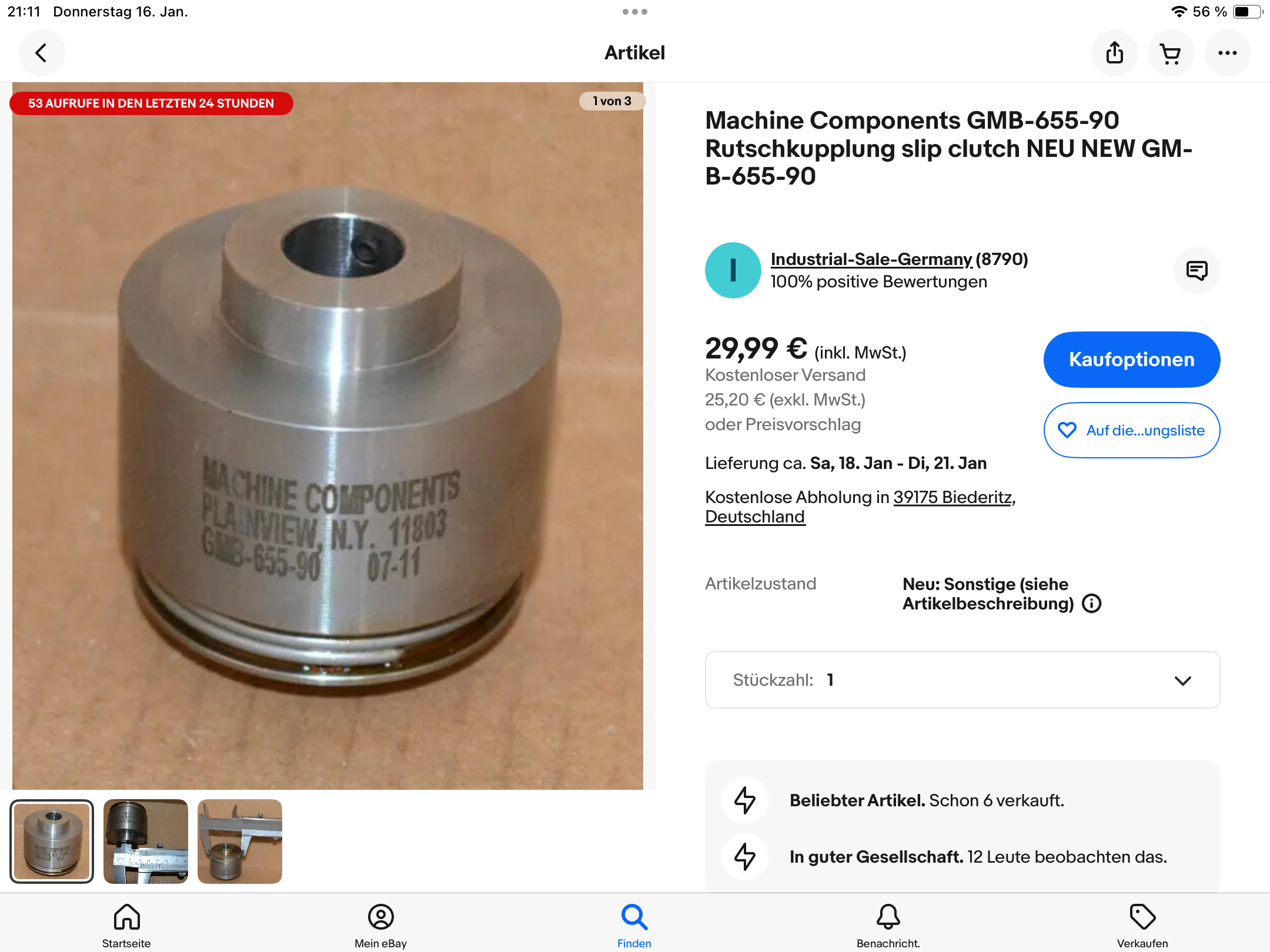1270x952 pixels.
Task: Go to the Verkaufen tab
Action: (1142, 926)
